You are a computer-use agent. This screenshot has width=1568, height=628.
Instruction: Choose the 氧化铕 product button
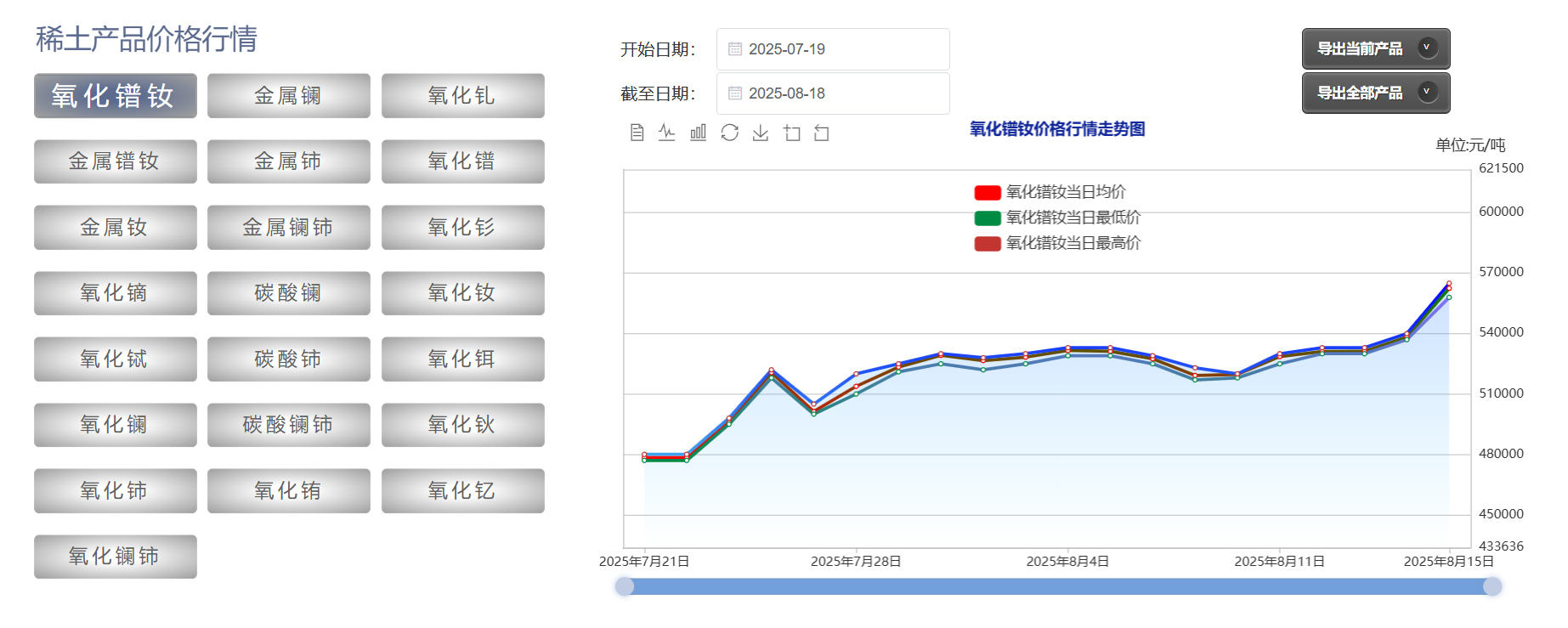[289, 491]
